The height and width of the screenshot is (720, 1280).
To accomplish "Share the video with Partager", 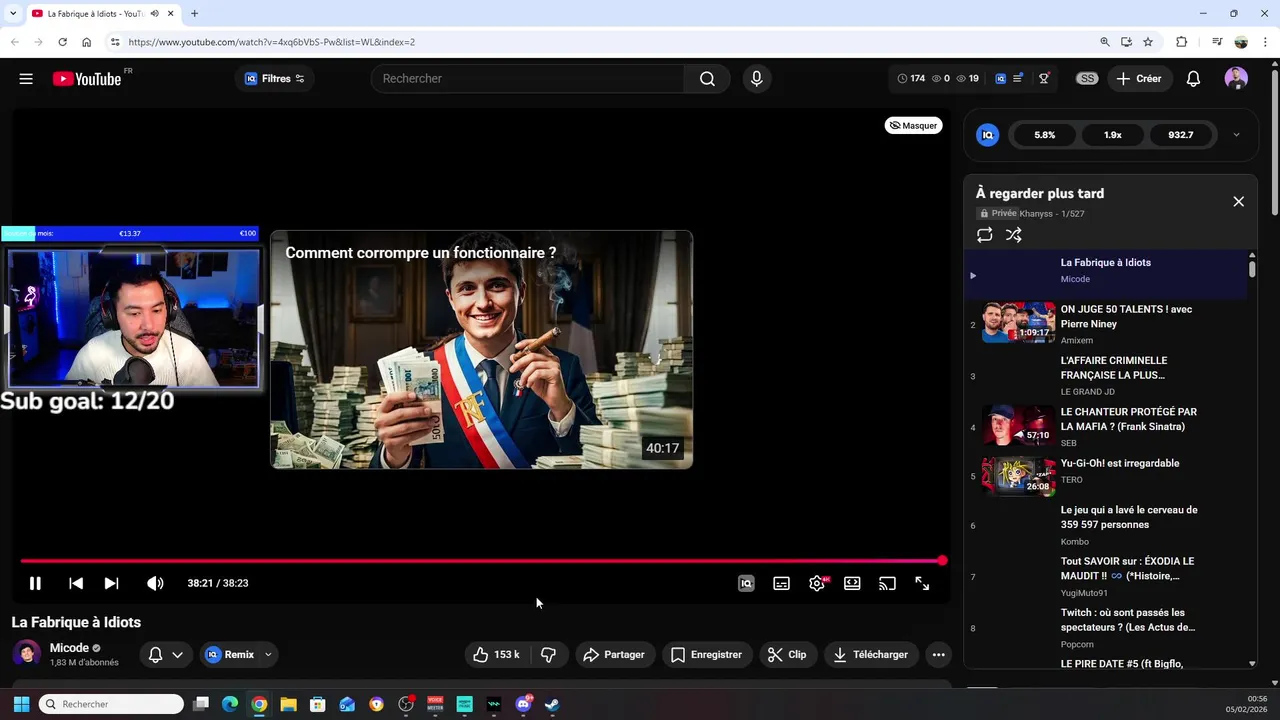I will click(x=614, y=655).
